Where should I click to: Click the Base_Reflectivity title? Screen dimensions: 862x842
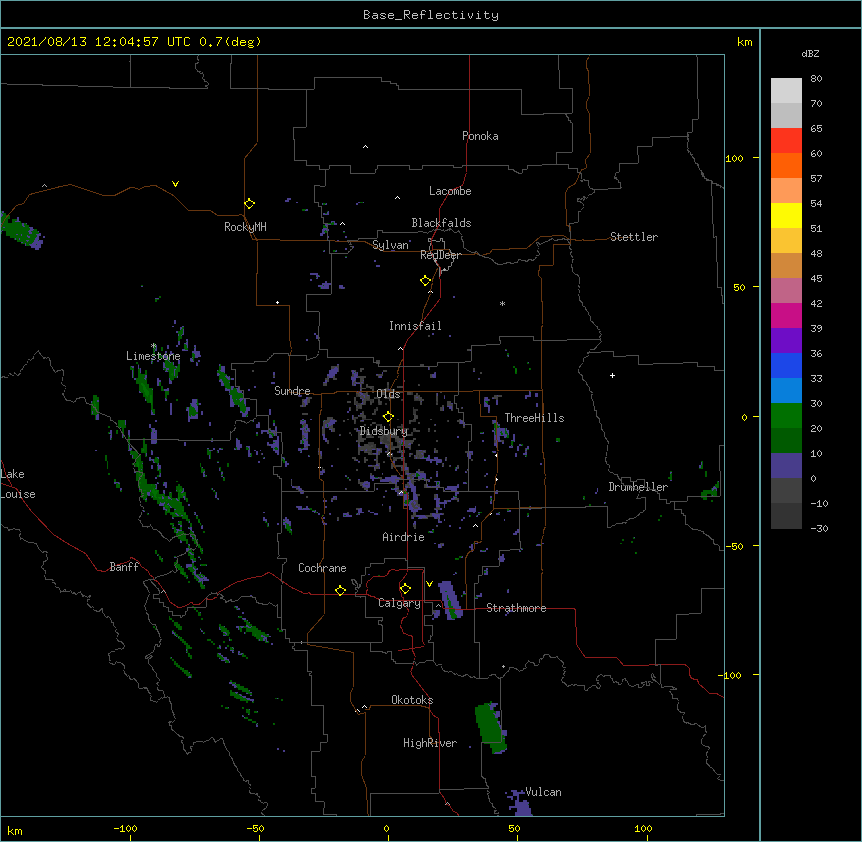431,15
